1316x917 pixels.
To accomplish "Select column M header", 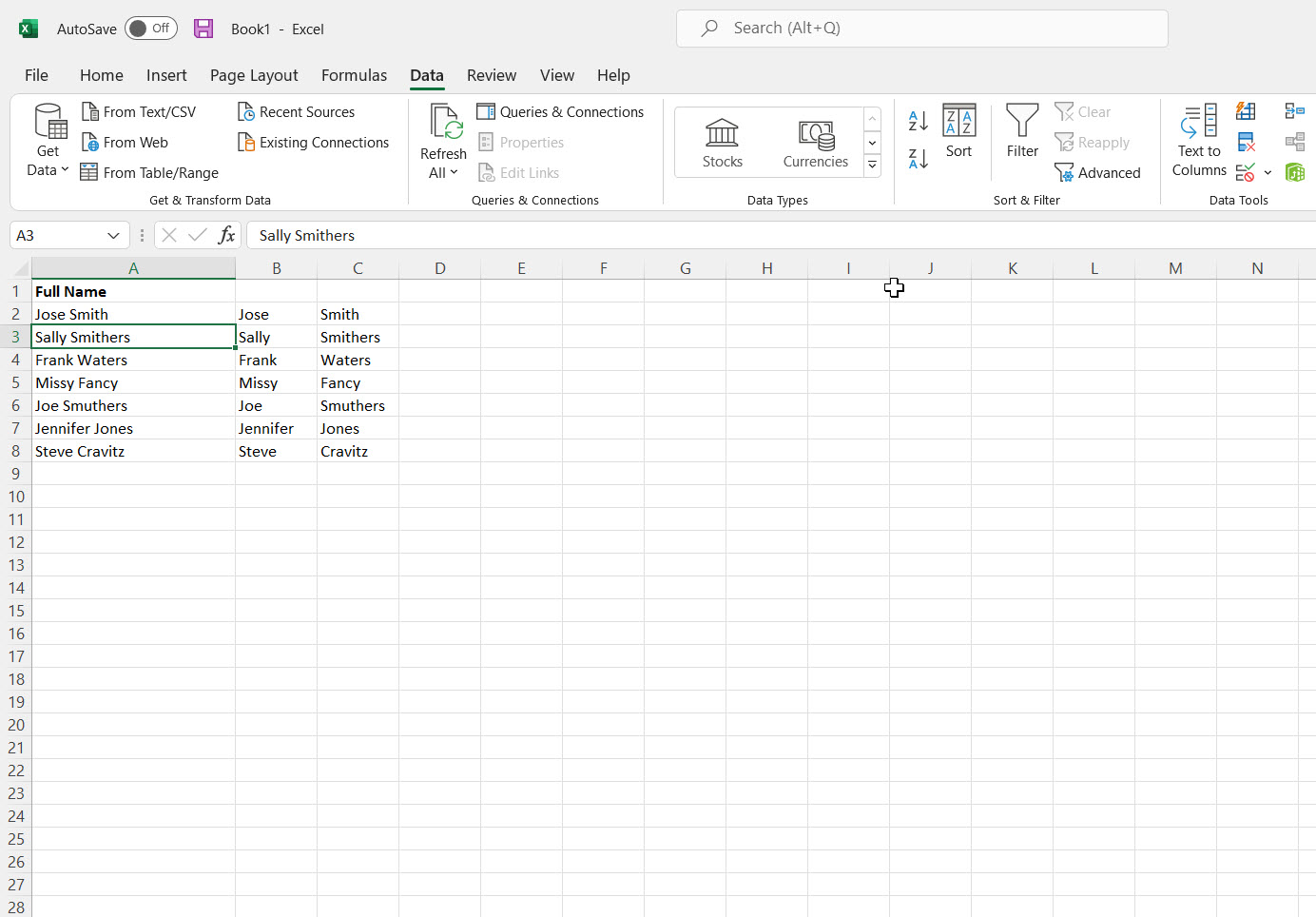I will (1176, 268).
